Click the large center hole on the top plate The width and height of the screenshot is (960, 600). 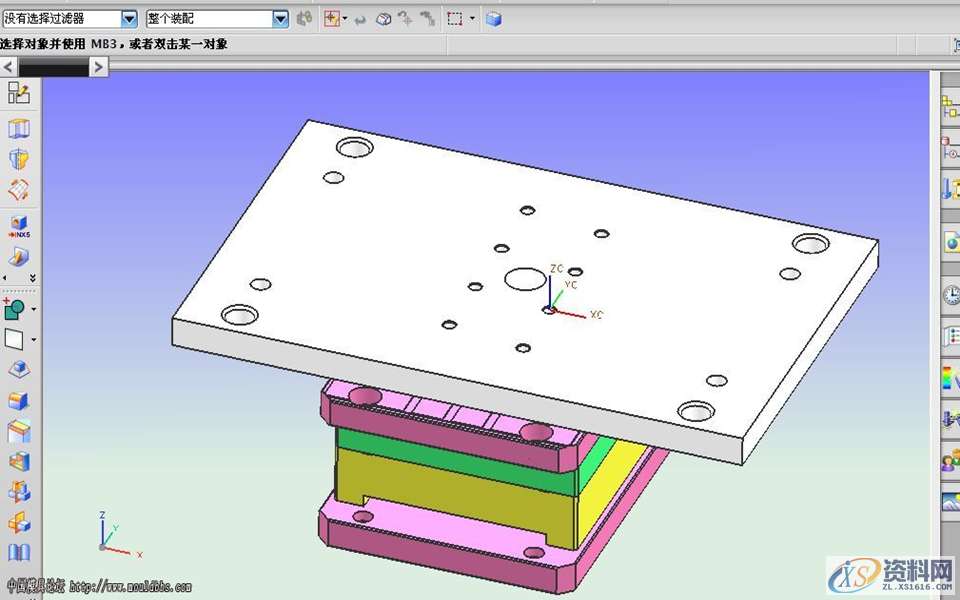pos(523,278)
